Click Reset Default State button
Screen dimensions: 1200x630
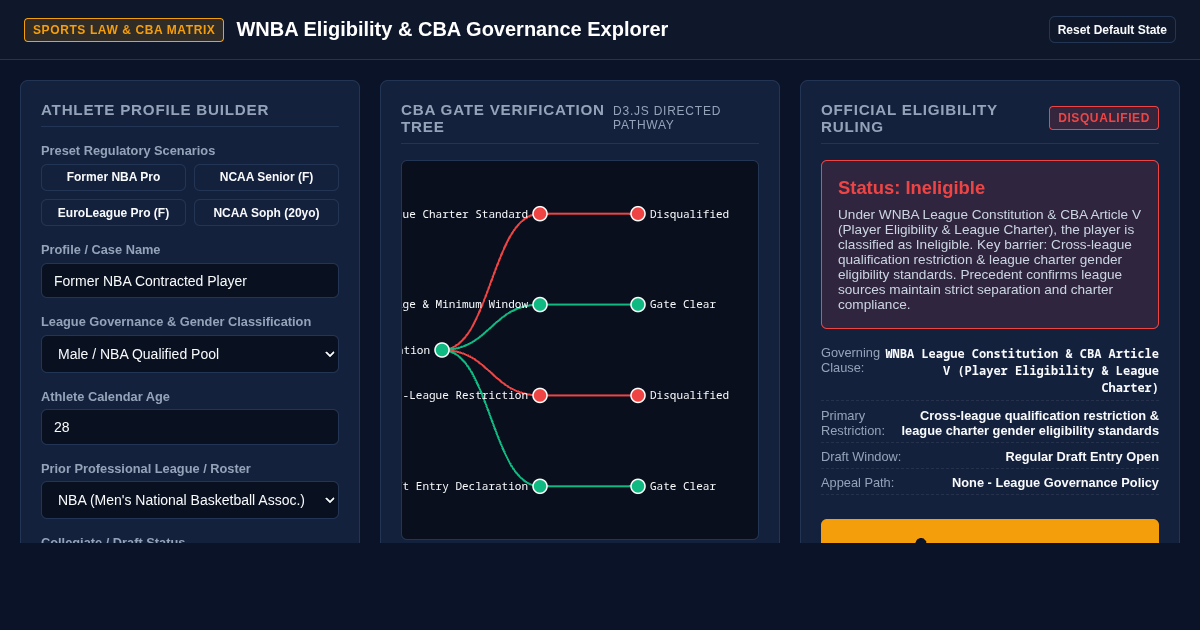1112,30
